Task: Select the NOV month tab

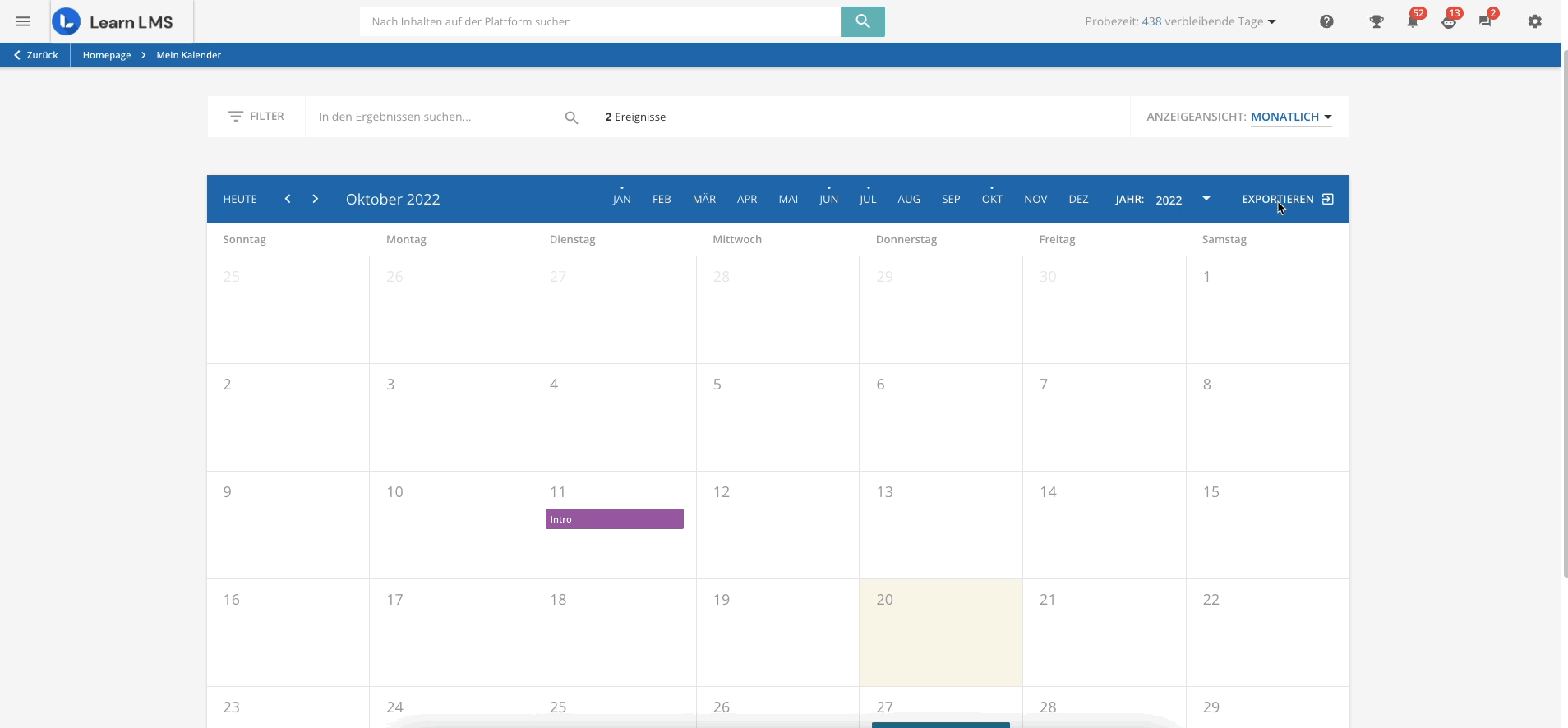Action: pyautogui.click(x=1035, y=199)
